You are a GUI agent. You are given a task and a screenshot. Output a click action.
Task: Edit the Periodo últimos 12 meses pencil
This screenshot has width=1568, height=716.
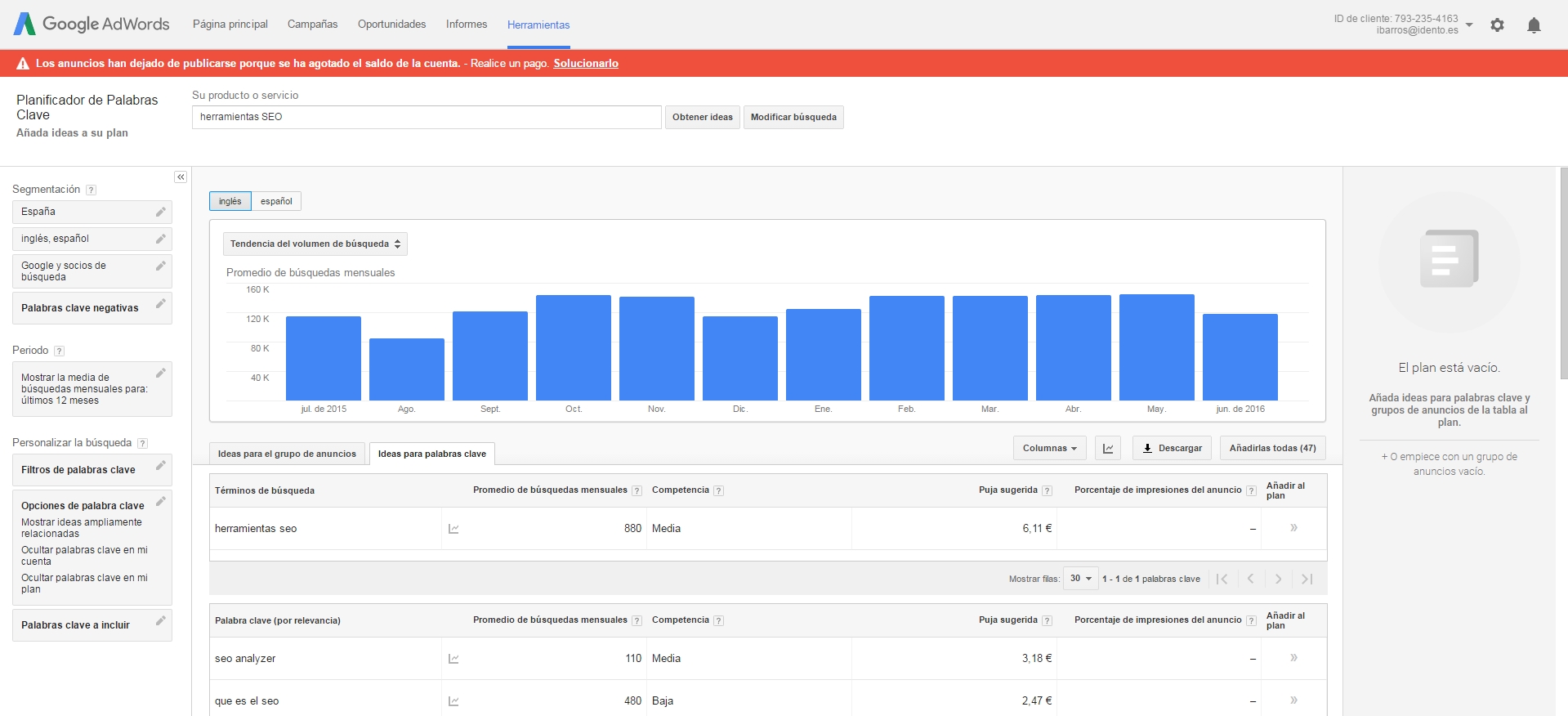pos(161,373)
